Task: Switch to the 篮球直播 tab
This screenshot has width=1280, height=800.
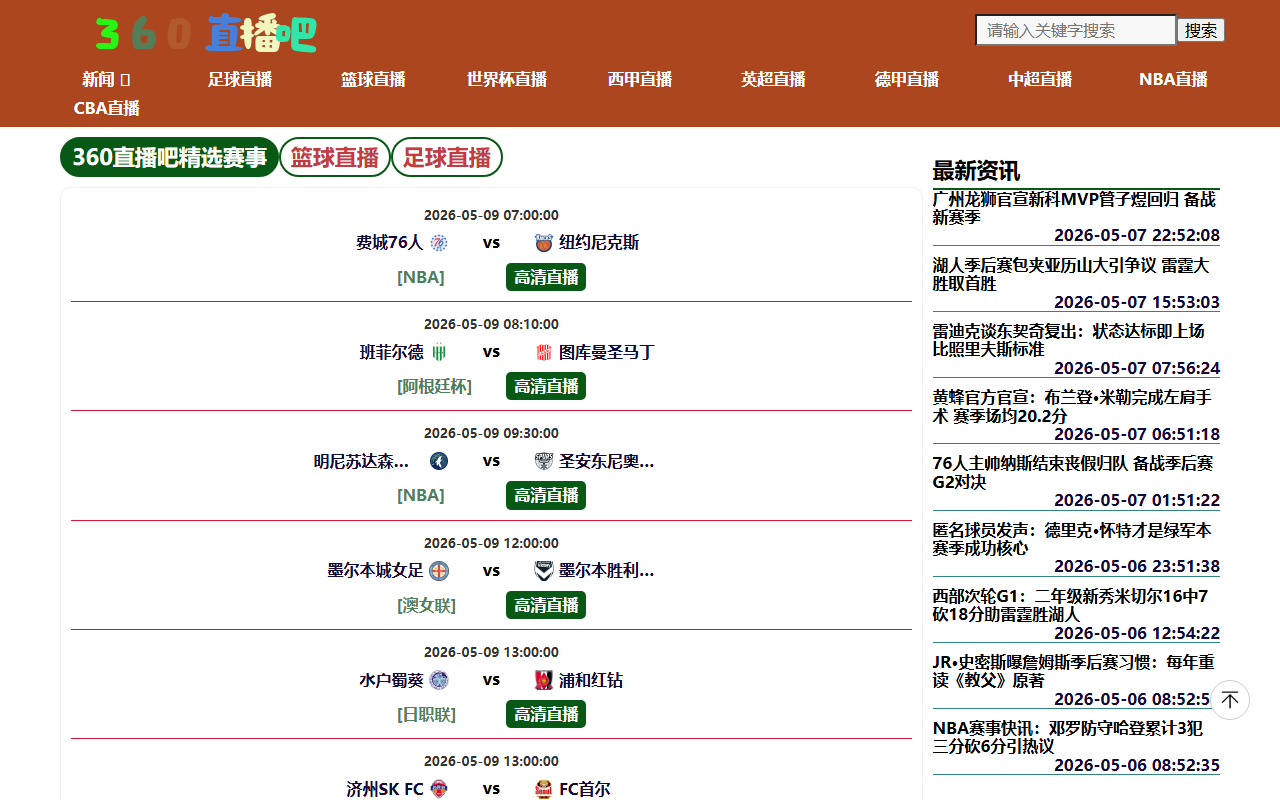Action: point(335,157)
